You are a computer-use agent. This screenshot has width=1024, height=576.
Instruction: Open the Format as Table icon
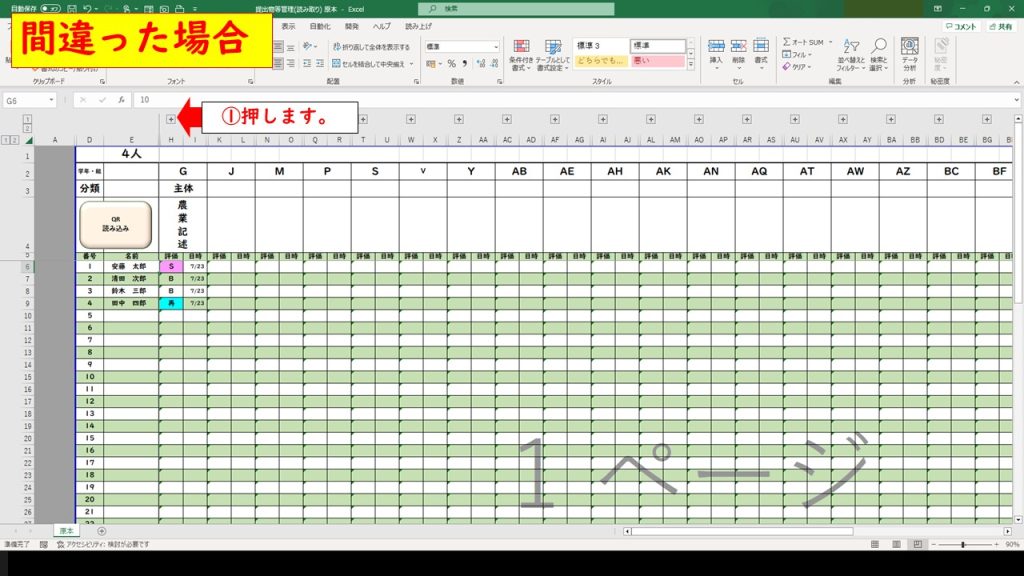pos(553,47)
